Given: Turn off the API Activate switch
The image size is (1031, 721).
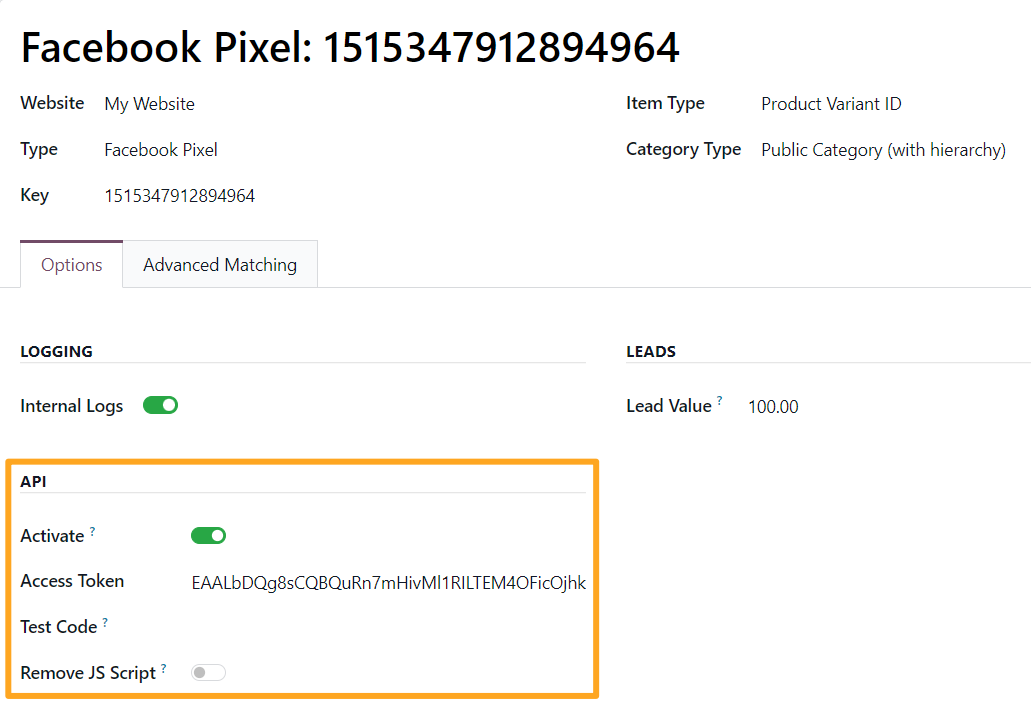Looking at the screenshot, I should [x=208, y=536].
